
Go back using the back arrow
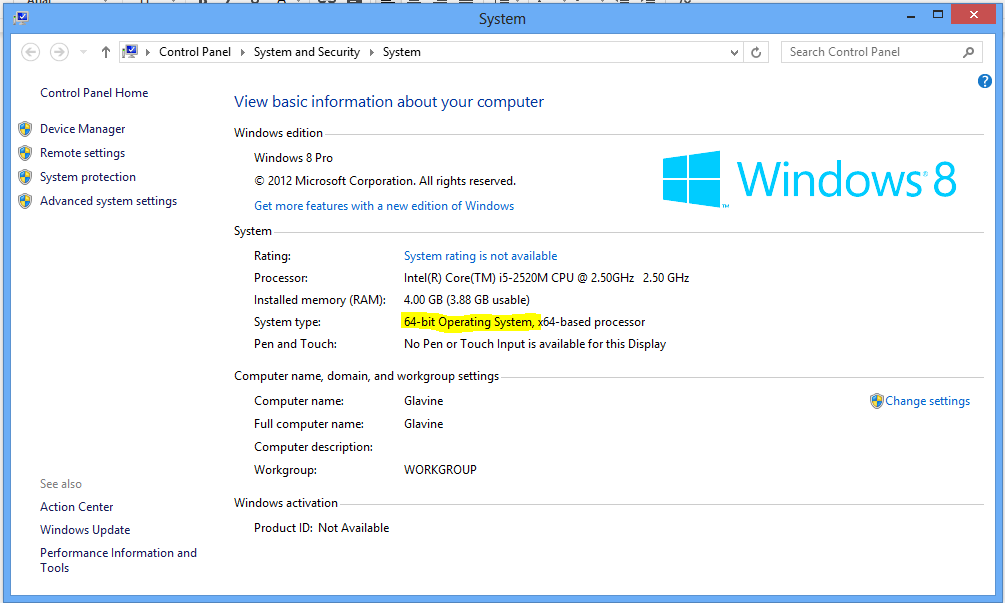[x=30, y=52]
